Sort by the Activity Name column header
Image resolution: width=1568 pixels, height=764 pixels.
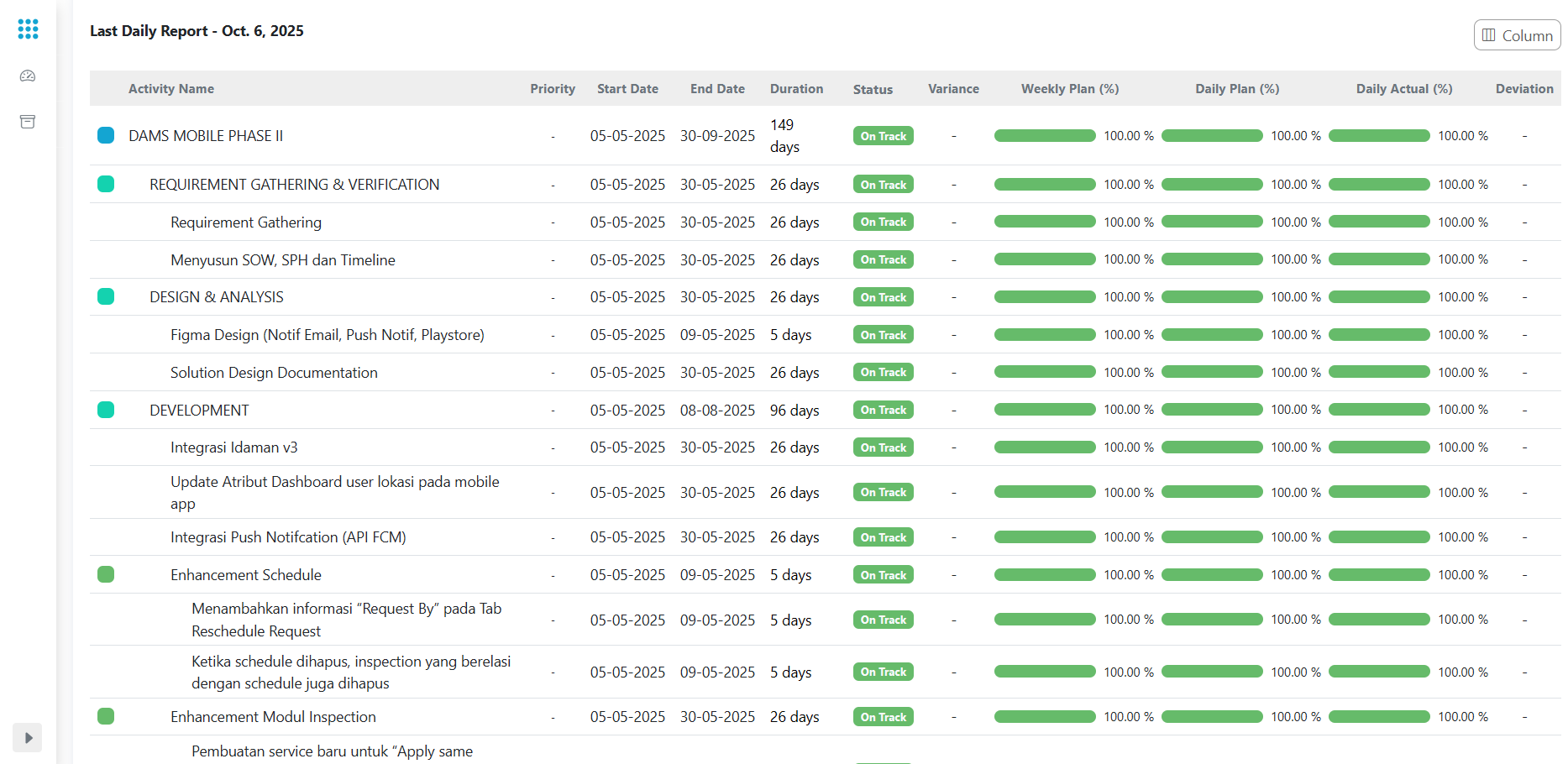(x=171, y=89)
